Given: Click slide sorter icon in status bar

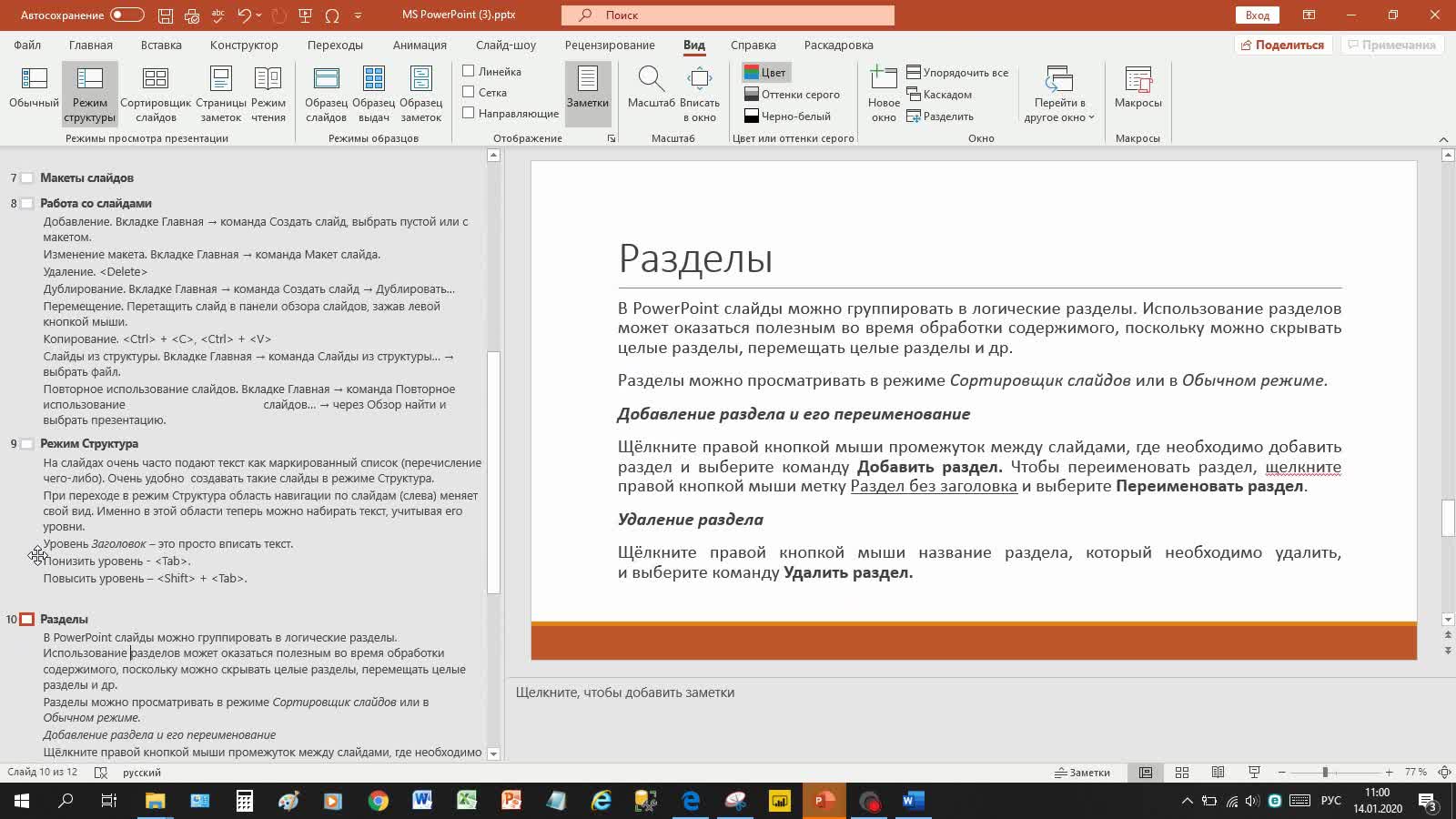Looking at the screenshot, I should pyautogui.click(x=1182, y=773).
